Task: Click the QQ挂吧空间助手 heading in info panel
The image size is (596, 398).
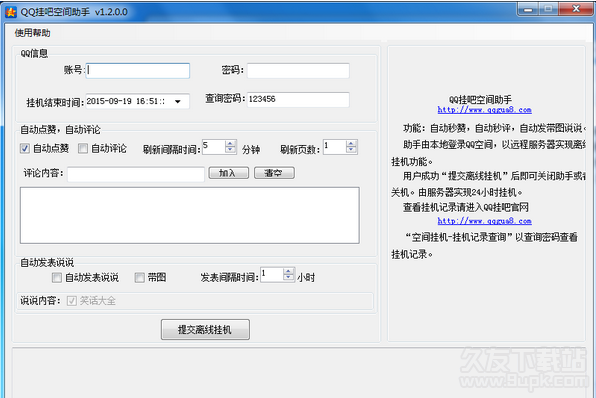Action: [x=480, y=100]
